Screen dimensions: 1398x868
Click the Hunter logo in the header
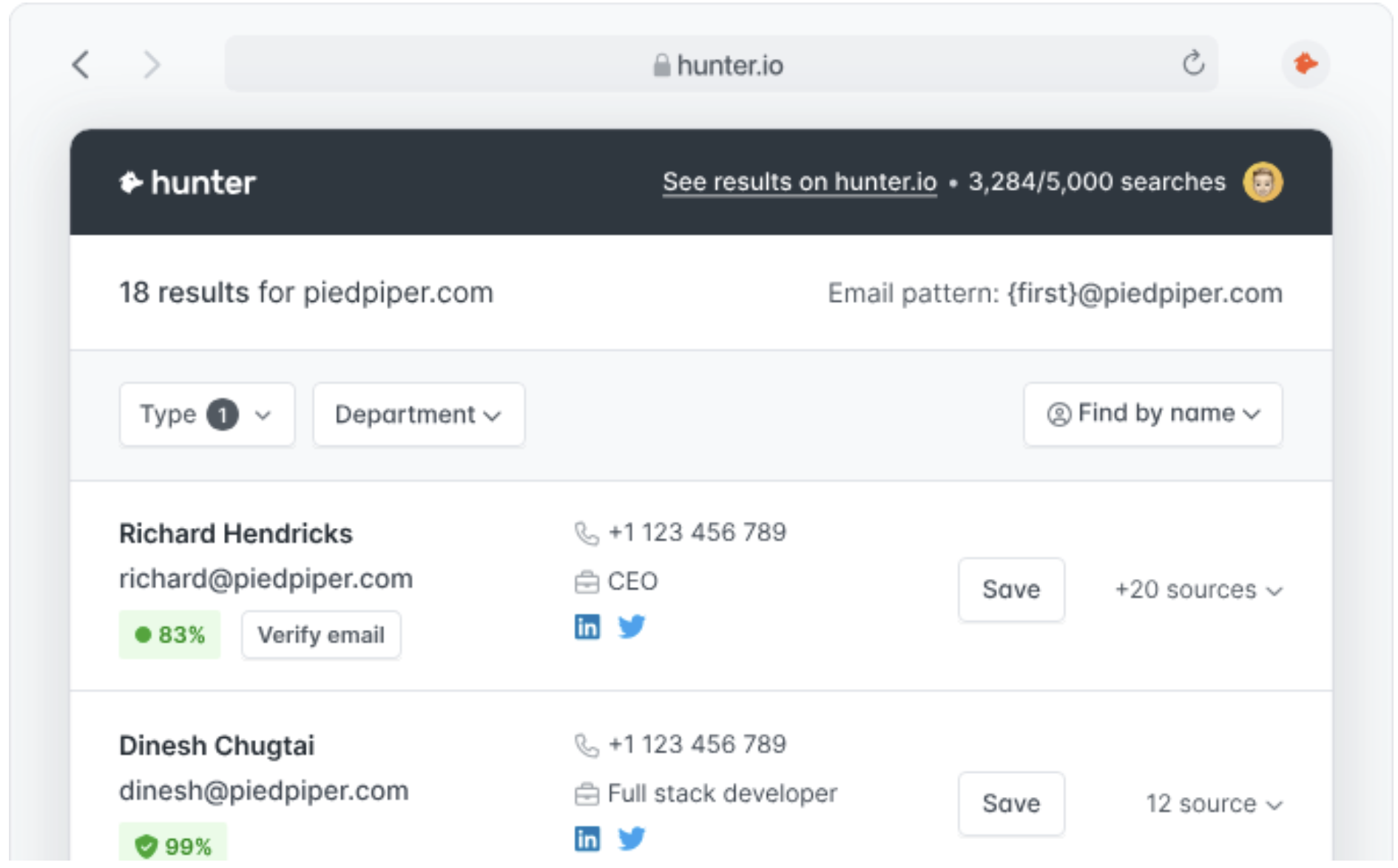tap(187, 182)
